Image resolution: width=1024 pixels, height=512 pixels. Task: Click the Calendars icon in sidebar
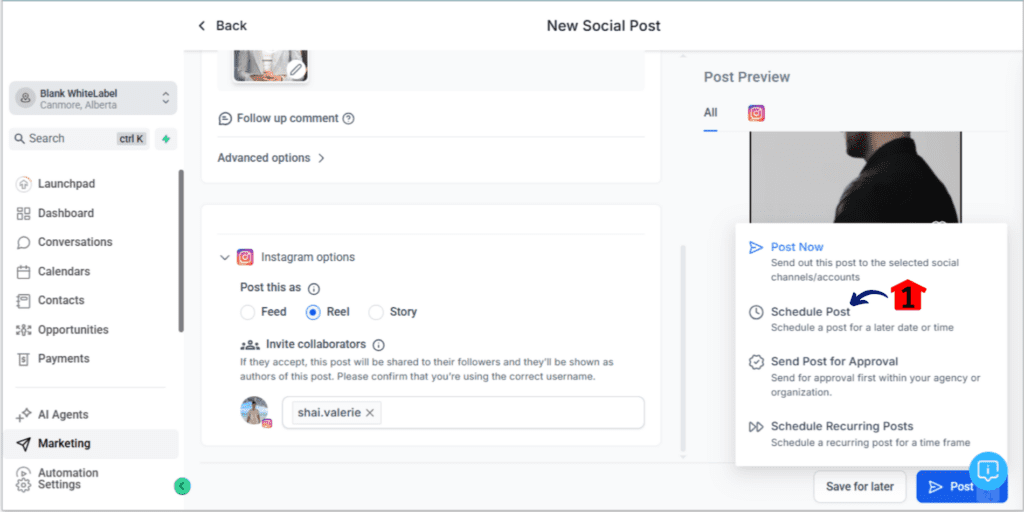click(24, 272)
